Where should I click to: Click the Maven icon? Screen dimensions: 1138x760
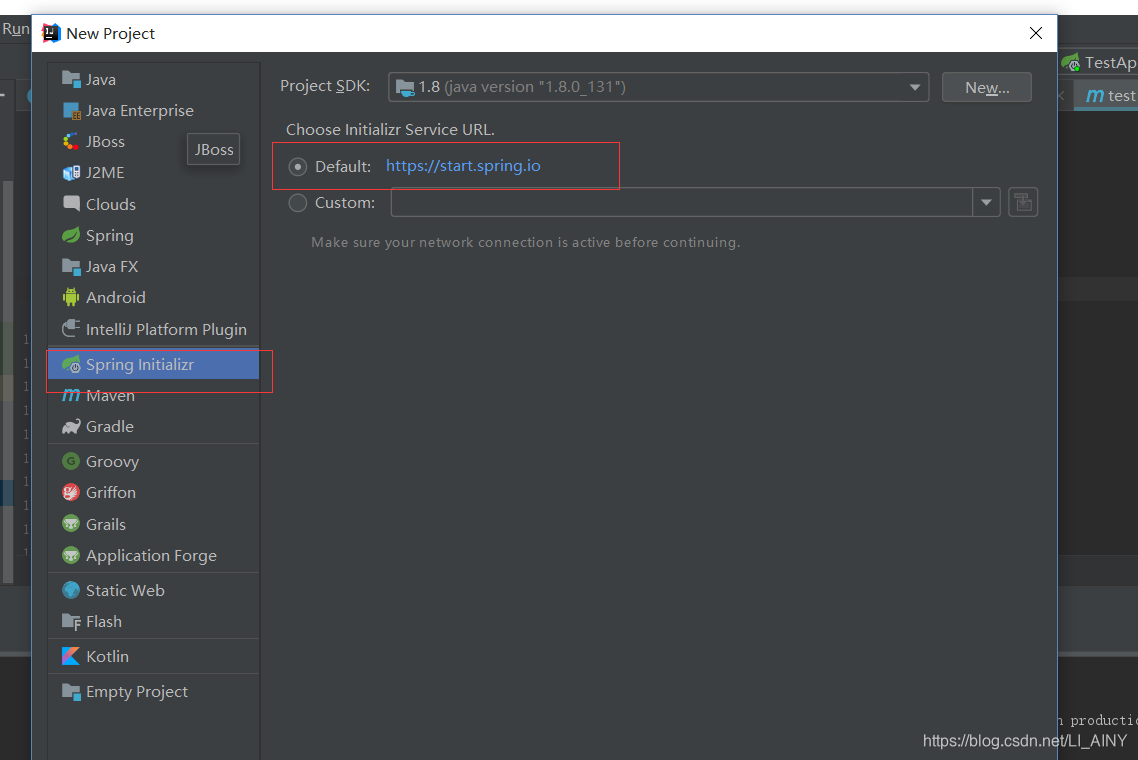tap(71, 396)
